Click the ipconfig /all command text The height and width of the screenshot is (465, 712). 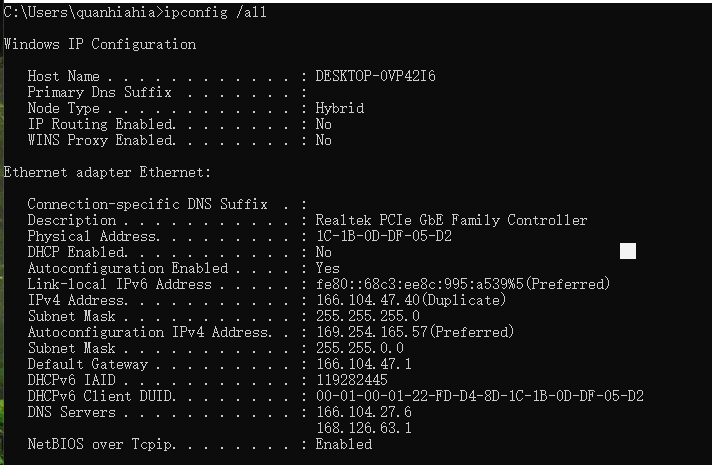pos(215,12)
